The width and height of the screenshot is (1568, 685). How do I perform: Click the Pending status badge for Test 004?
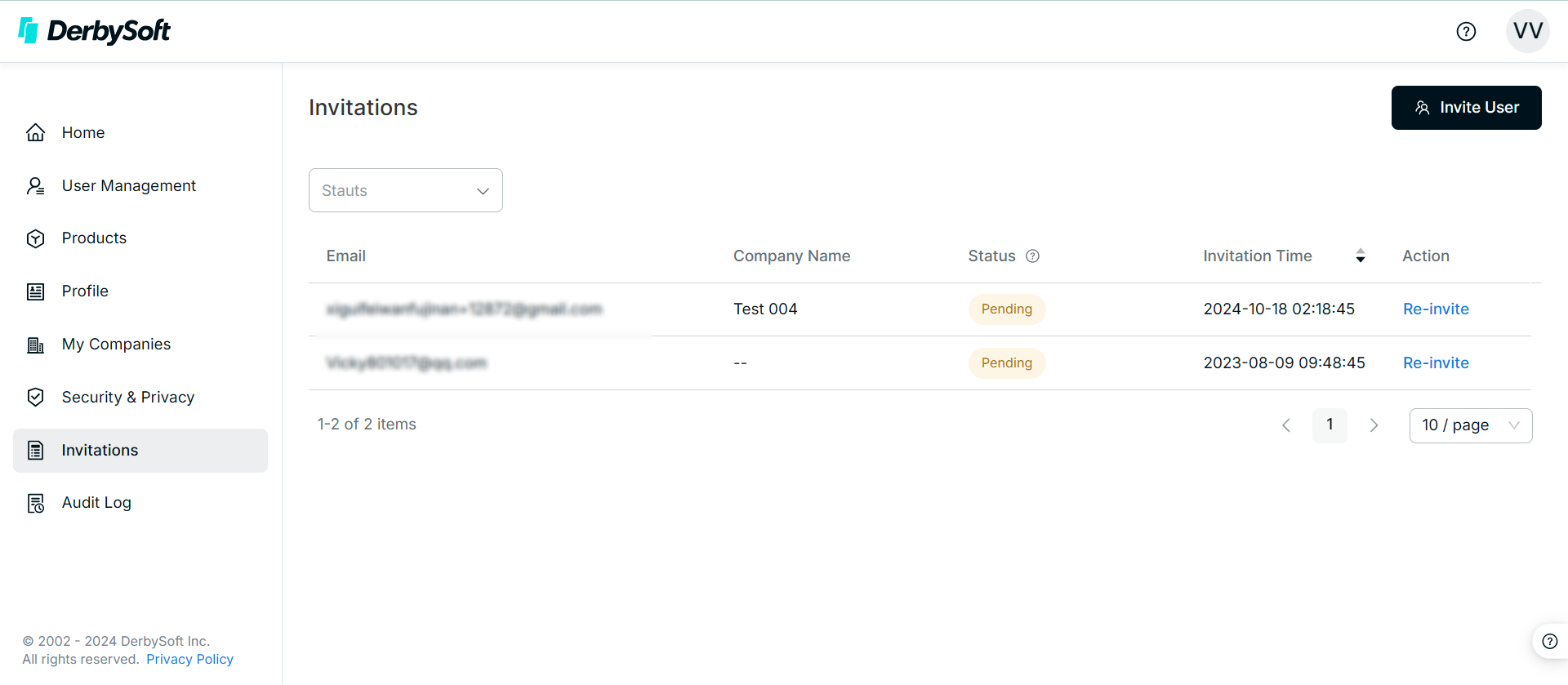click(x=1007, y=309)
